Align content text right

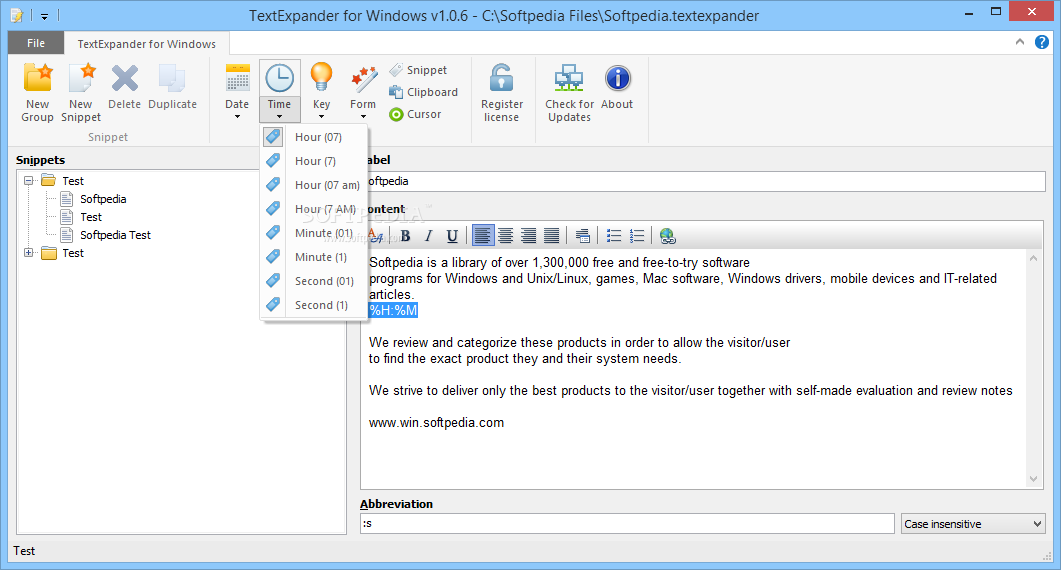coord(528,236)
